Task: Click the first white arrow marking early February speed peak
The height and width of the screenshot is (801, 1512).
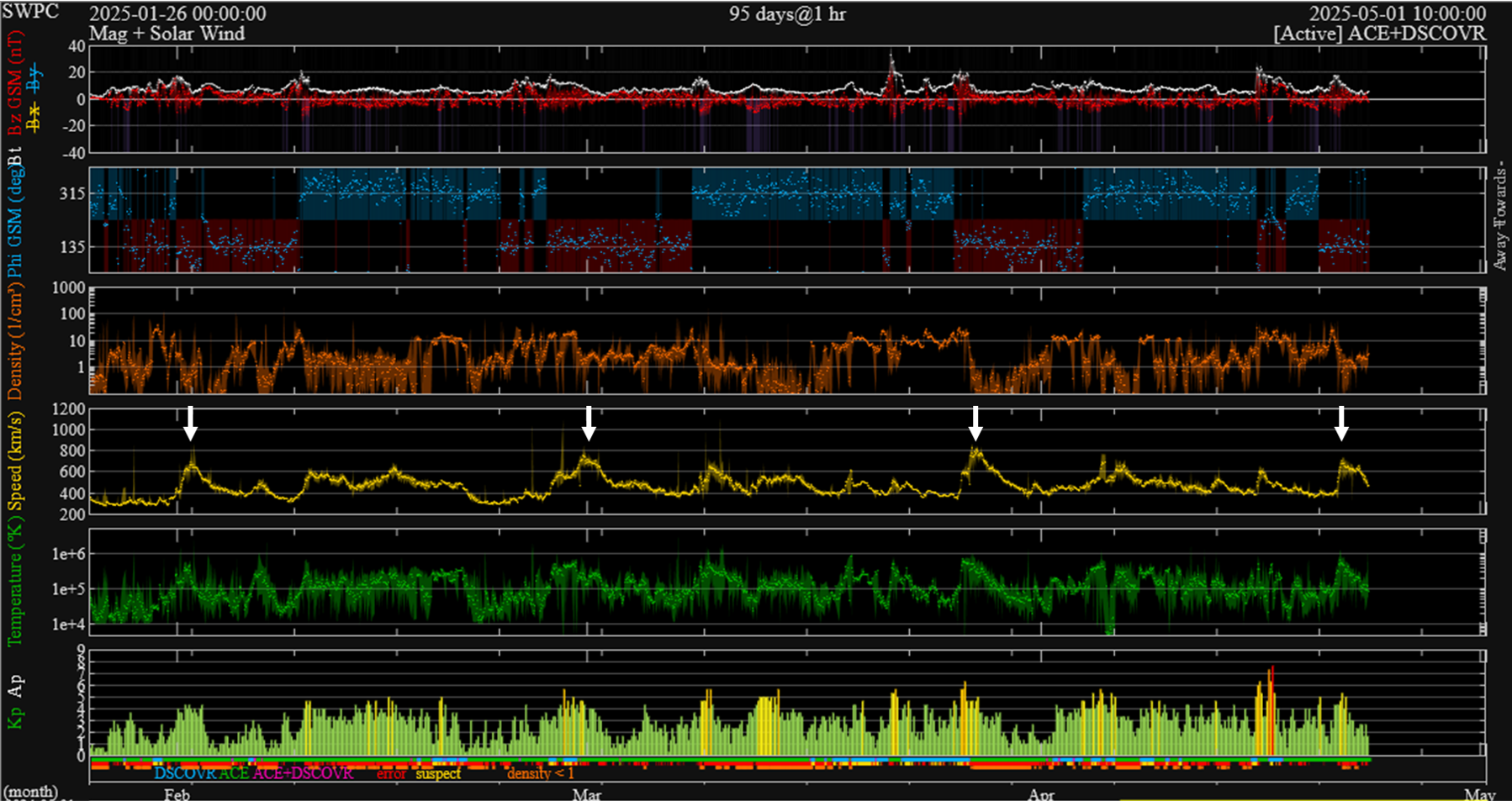Action: click(191, 423)
